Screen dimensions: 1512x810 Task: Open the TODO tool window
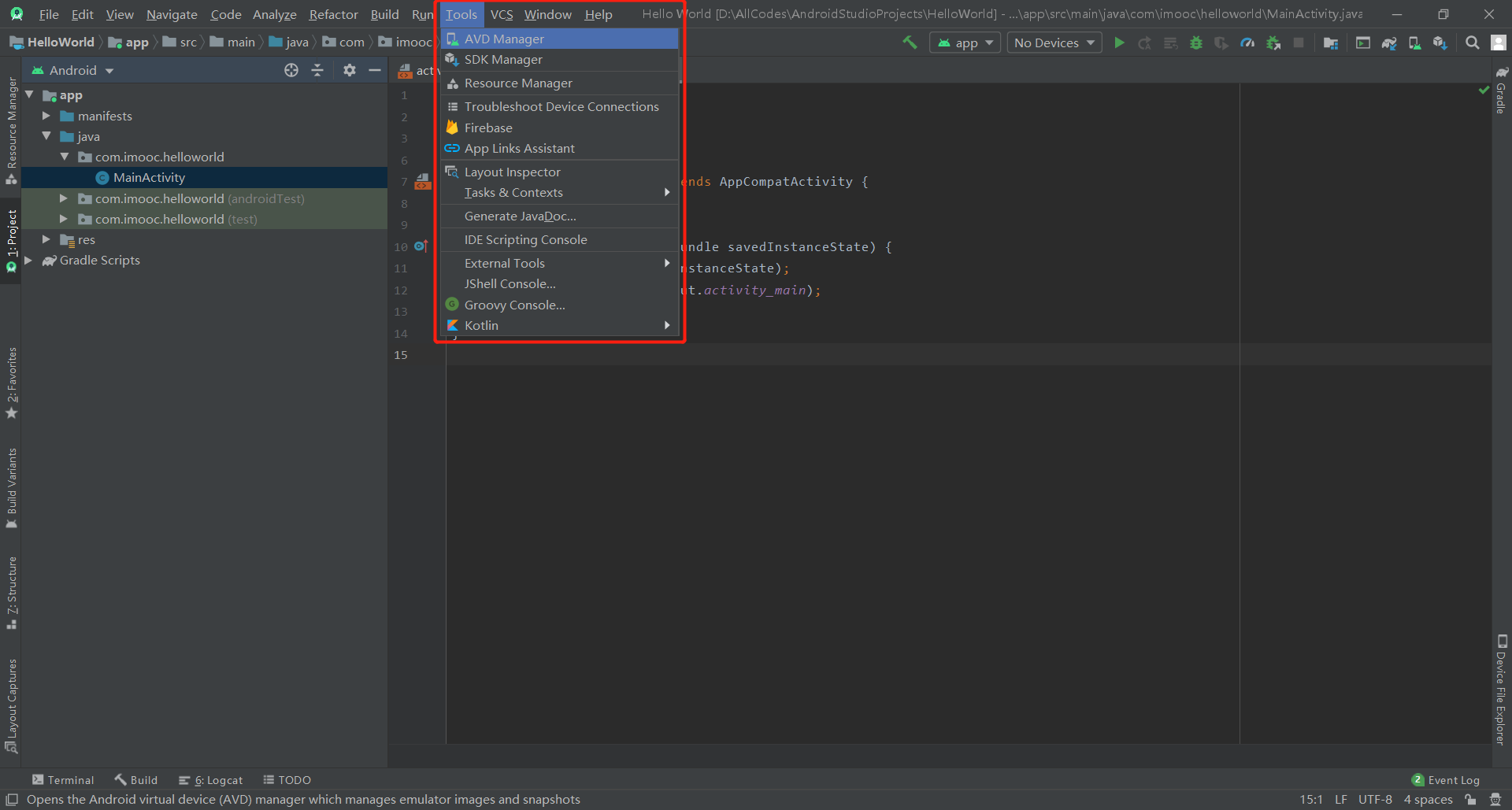[x=287, y=780]
